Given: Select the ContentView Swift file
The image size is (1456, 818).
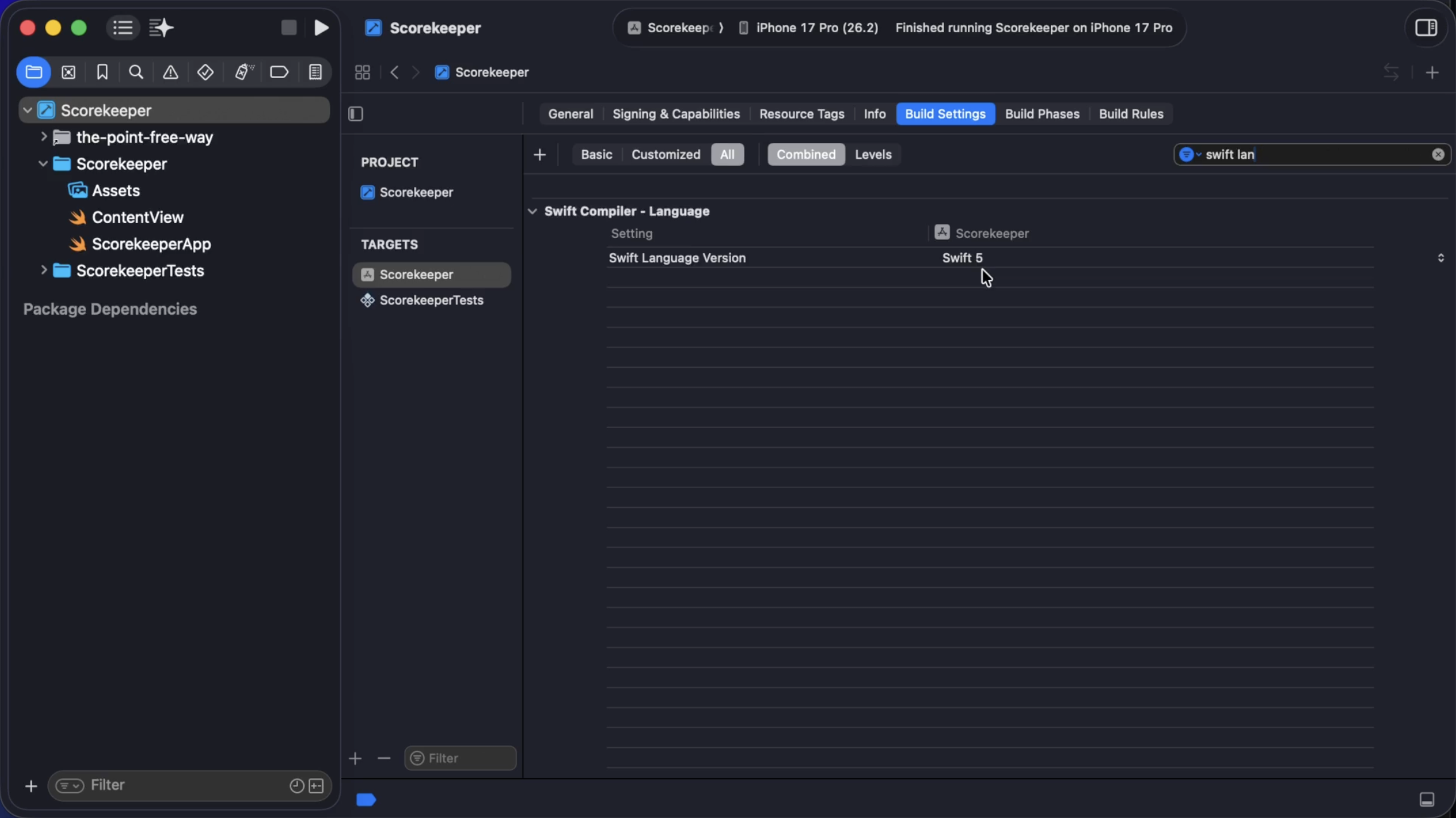Looking at the screenshot, I should pyautogui.click(x=137, y=217).
